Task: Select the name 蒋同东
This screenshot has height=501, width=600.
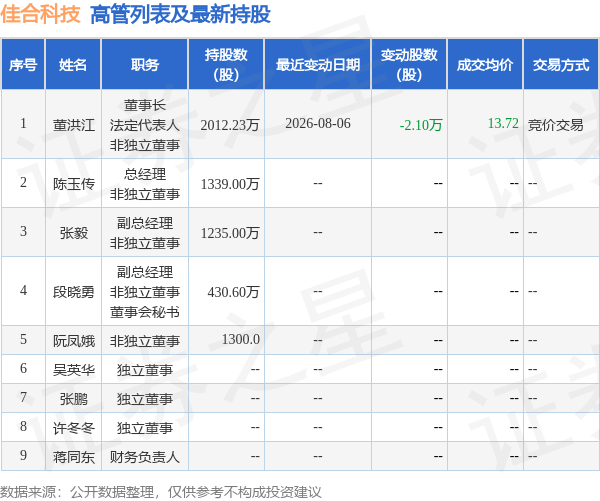Action: click(x=73, y=457)
